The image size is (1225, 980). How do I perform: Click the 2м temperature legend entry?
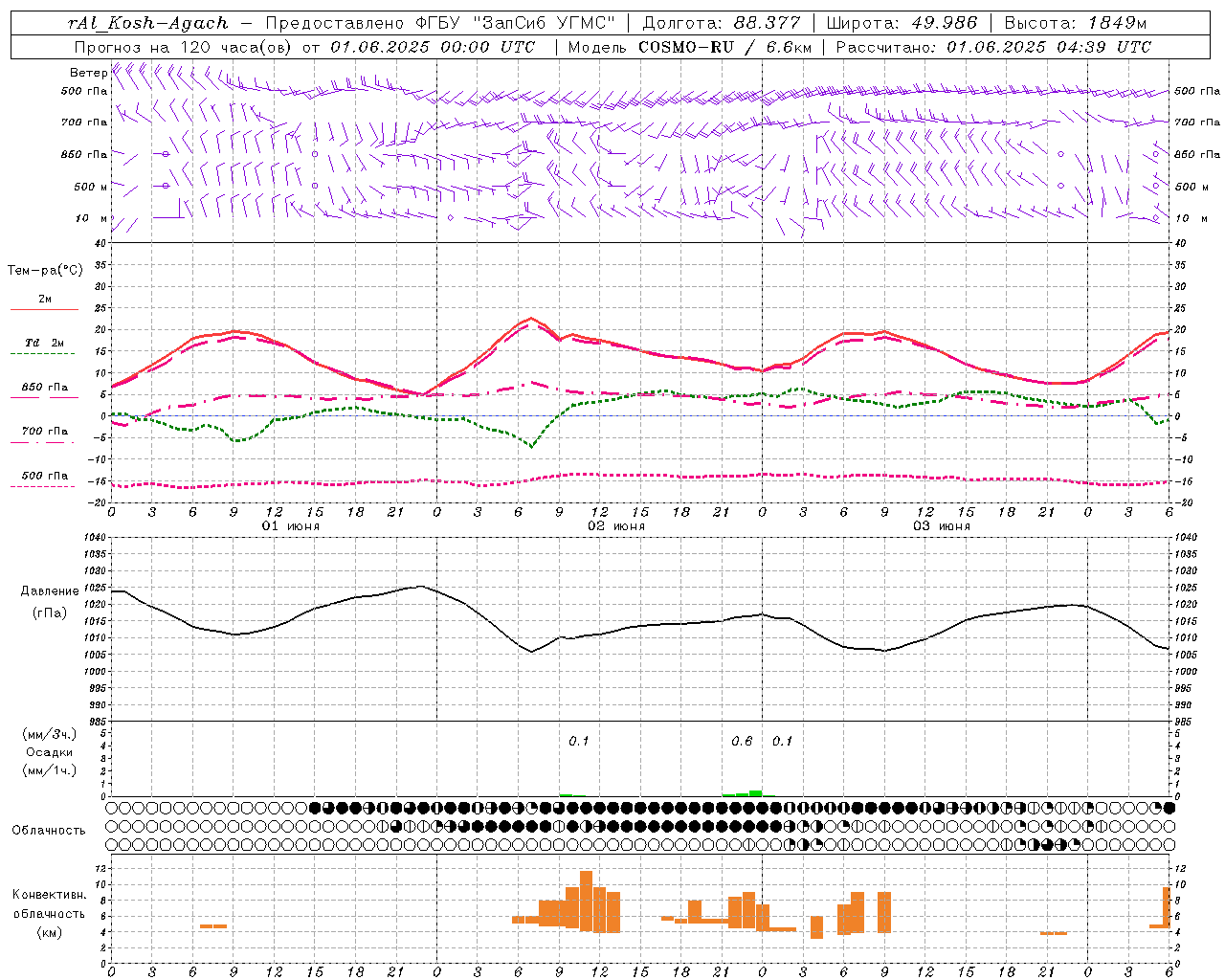[x=45, y=300]
